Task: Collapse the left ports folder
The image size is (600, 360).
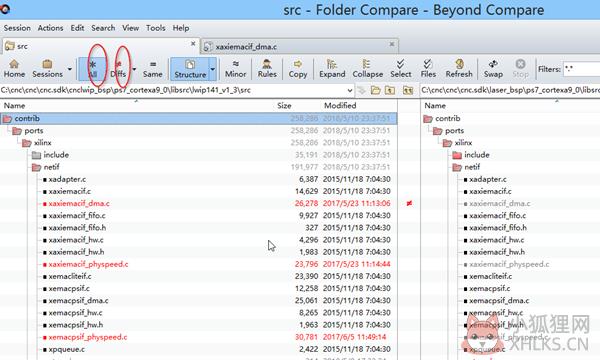Action: tap(17, 131)
